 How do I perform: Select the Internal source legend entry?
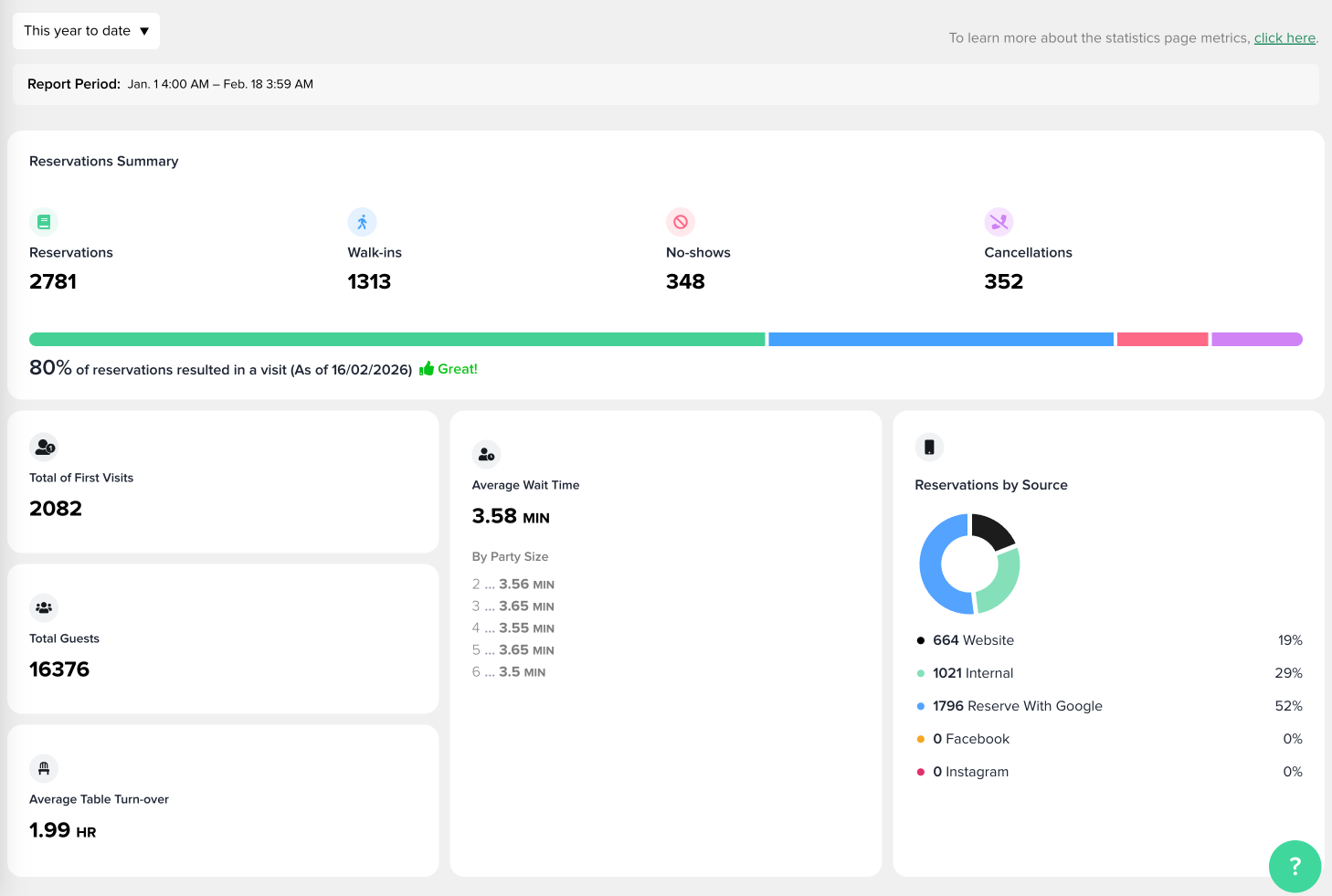[x=972, y=673]
